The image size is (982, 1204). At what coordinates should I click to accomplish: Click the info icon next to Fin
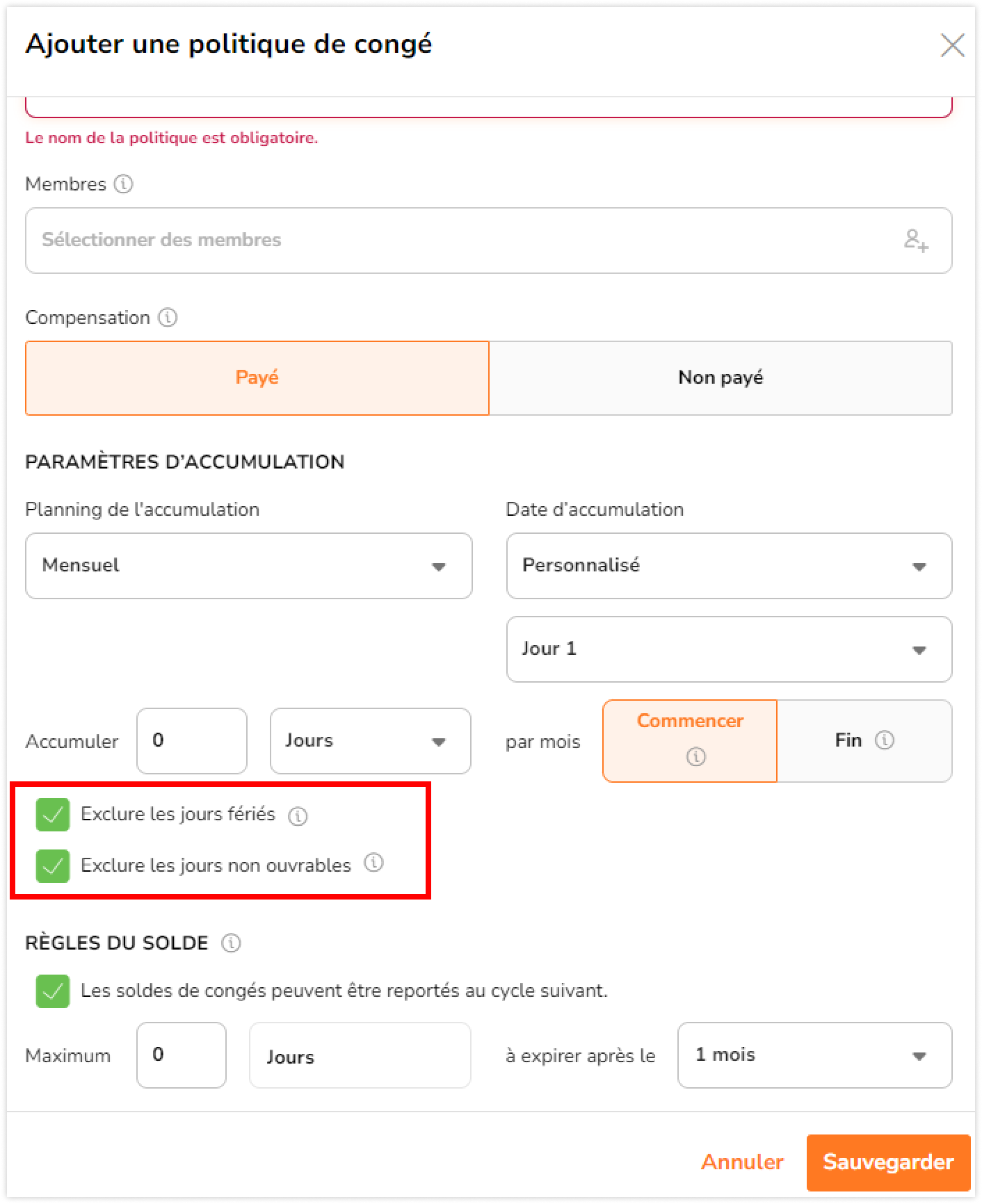click(x=885, y=740)
